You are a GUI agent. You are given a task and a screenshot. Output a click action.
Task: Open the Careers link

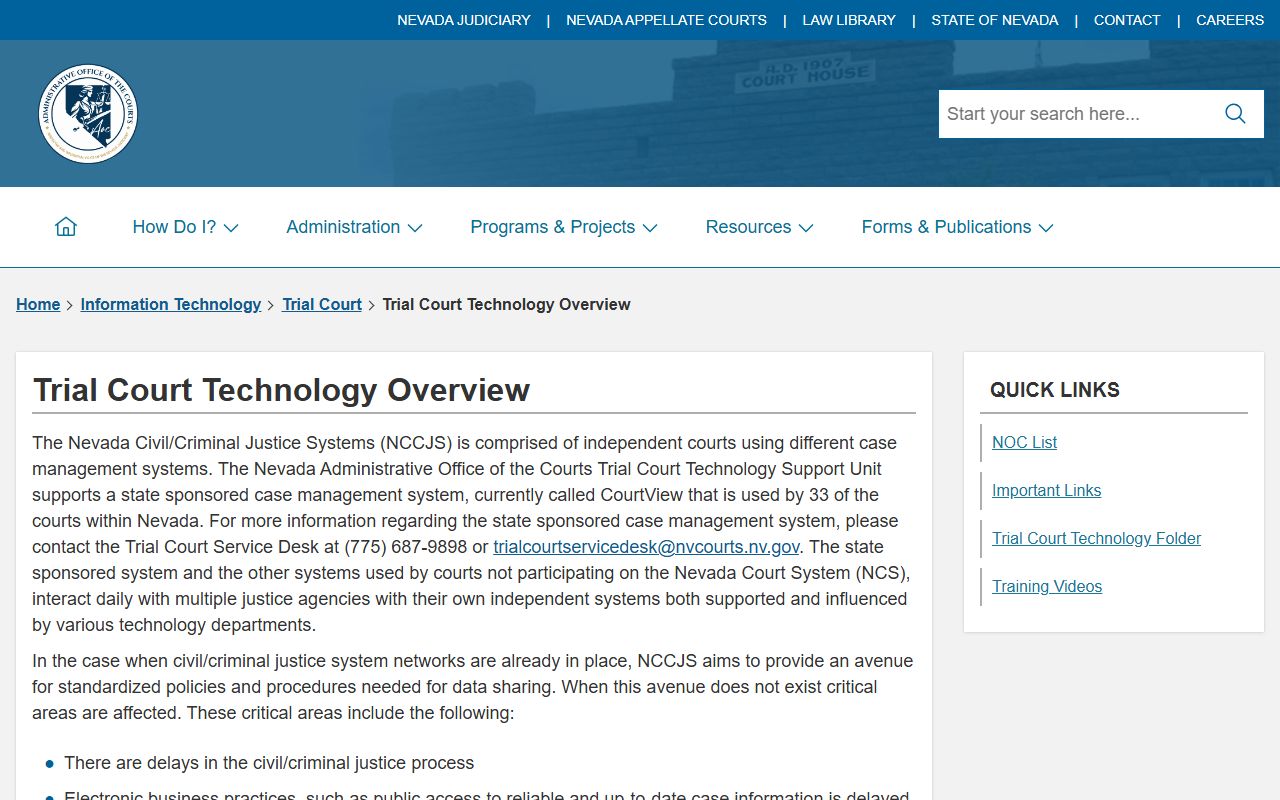pyautogui.click(x=1230, y=20)
